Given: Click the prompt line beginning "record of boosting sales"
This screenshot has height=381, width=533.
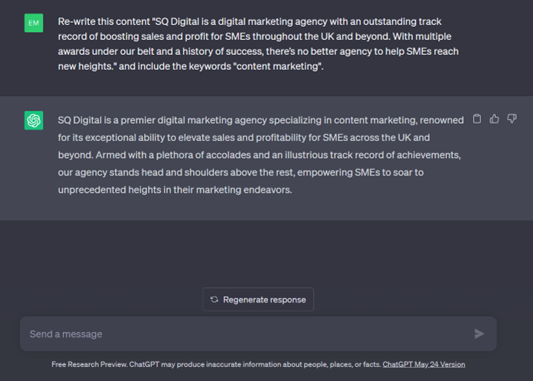Looking at the screenshot, I should pyautogui.click(x=255, y=36).
